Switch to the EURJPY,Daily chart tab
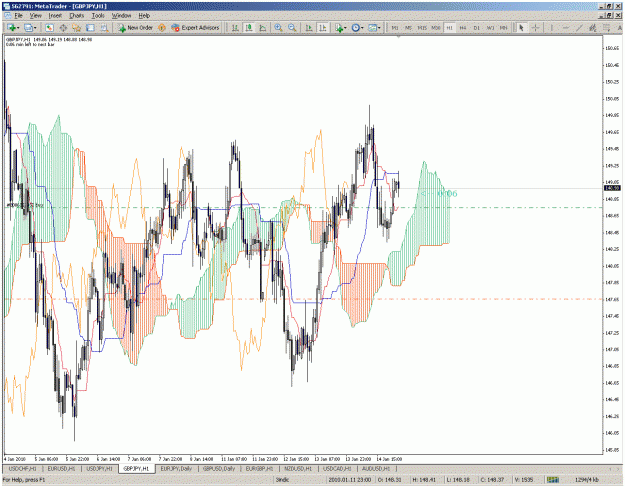Image resolution: width=625 pixels, height=486 pixels. pyautogui.click(x=176, y=469)
